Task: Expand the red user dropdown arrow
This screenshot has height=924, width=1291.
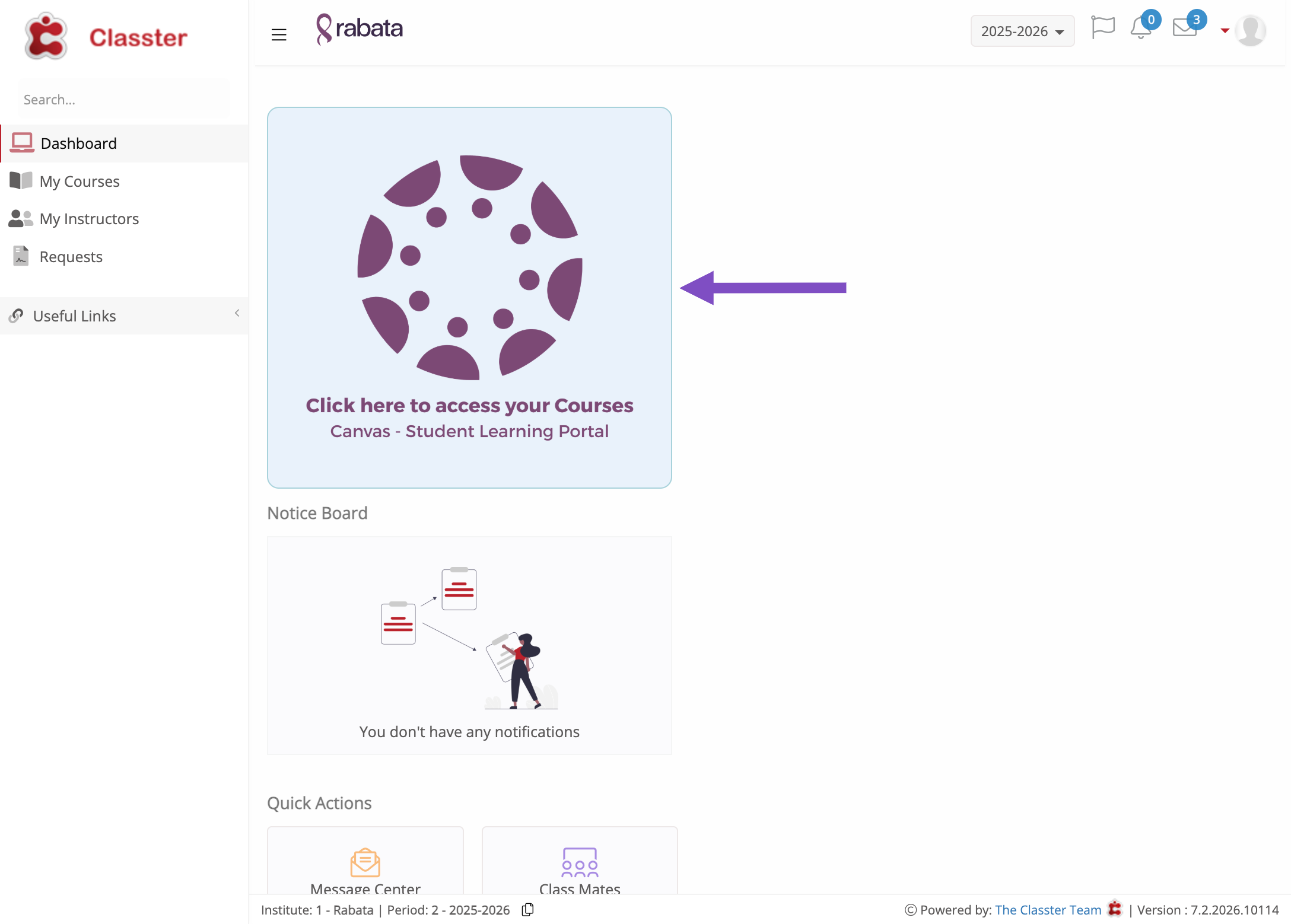Action: [1225, 30]
